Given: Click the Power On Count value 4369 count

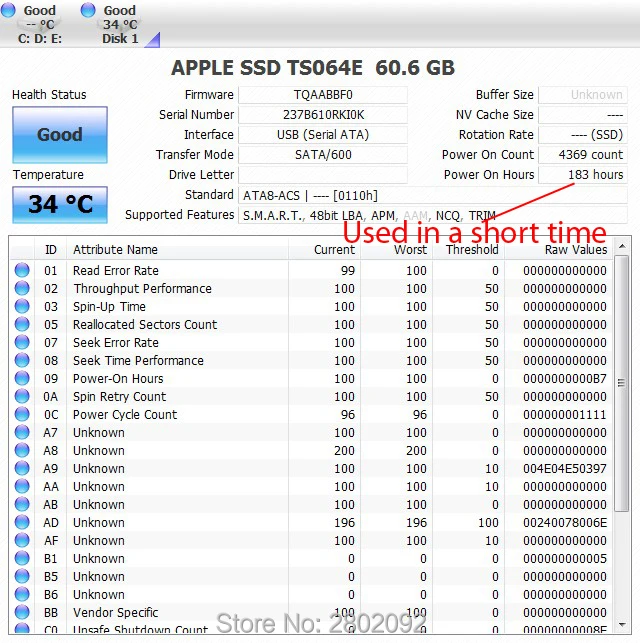Looking at the screenshot, I should click(x=583, y=155).
